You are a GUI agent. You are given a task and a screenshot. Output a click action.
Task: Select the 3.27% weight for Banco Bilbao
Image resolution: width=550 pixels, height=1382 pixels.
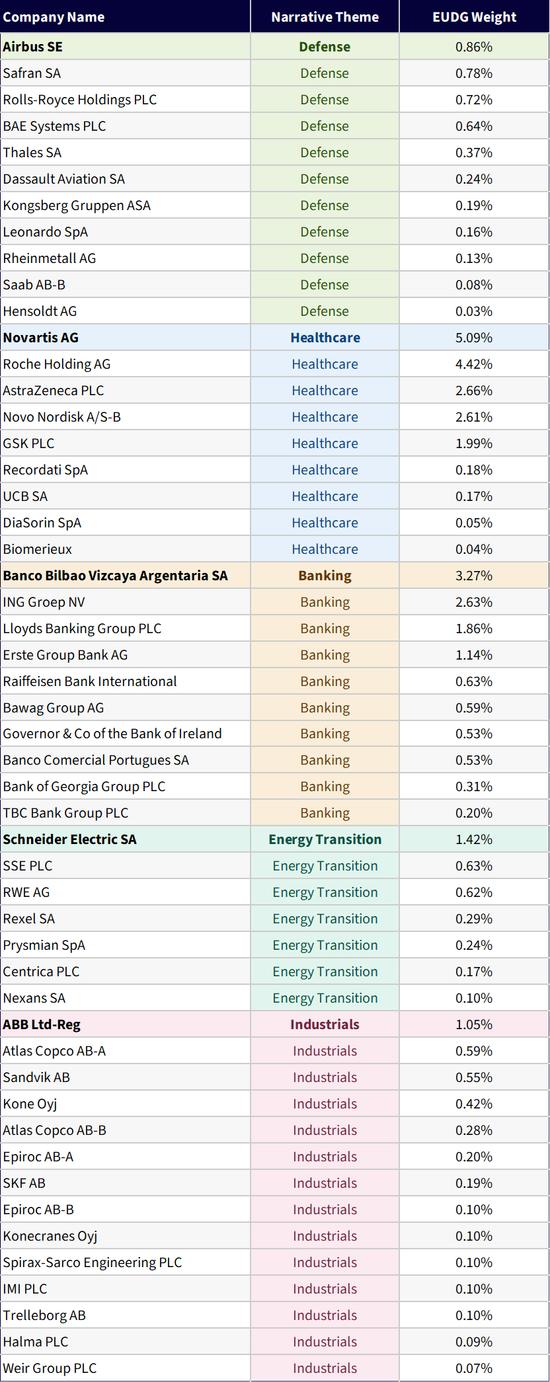point(474,576)
